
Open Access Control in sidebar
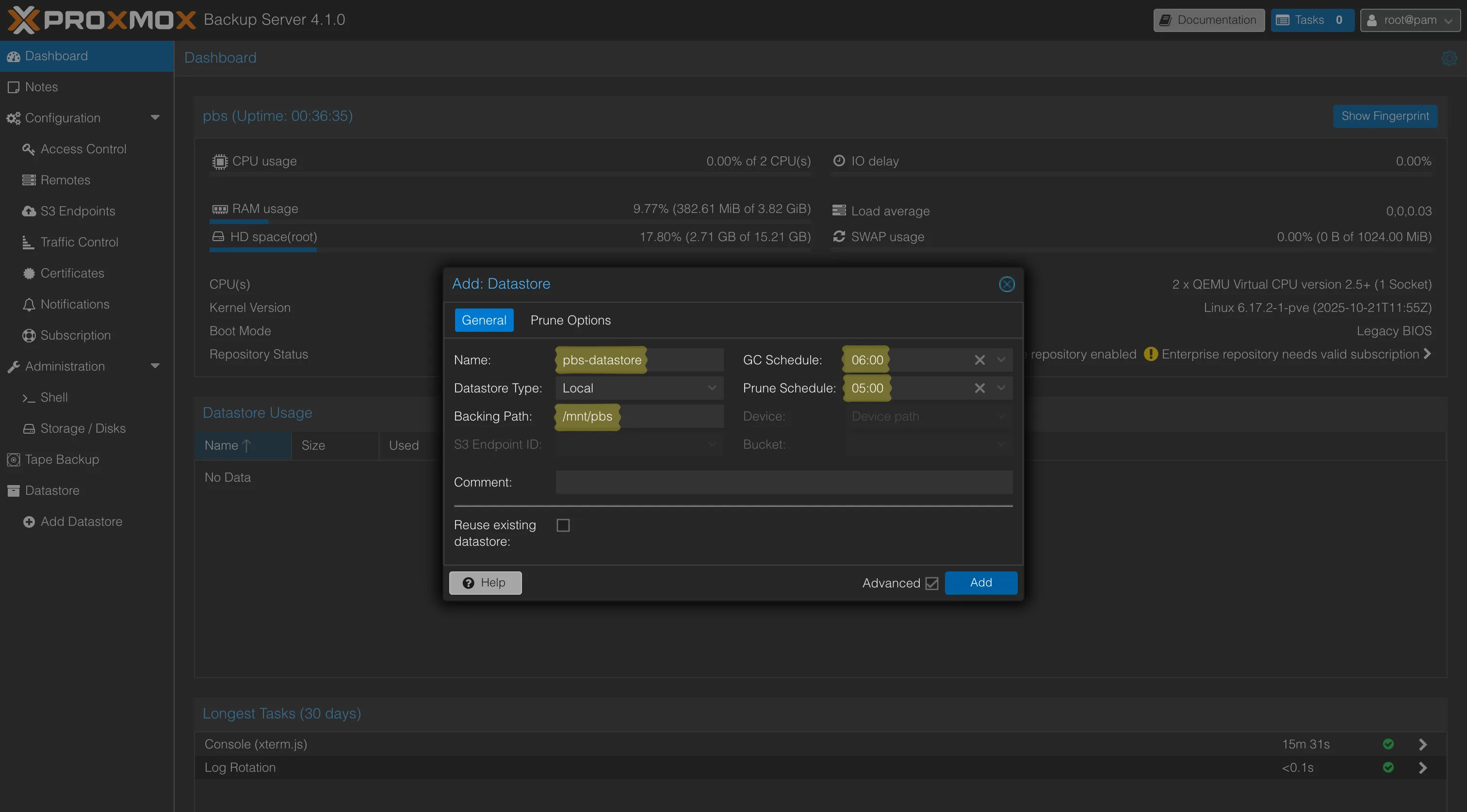[x=86, y=149]
